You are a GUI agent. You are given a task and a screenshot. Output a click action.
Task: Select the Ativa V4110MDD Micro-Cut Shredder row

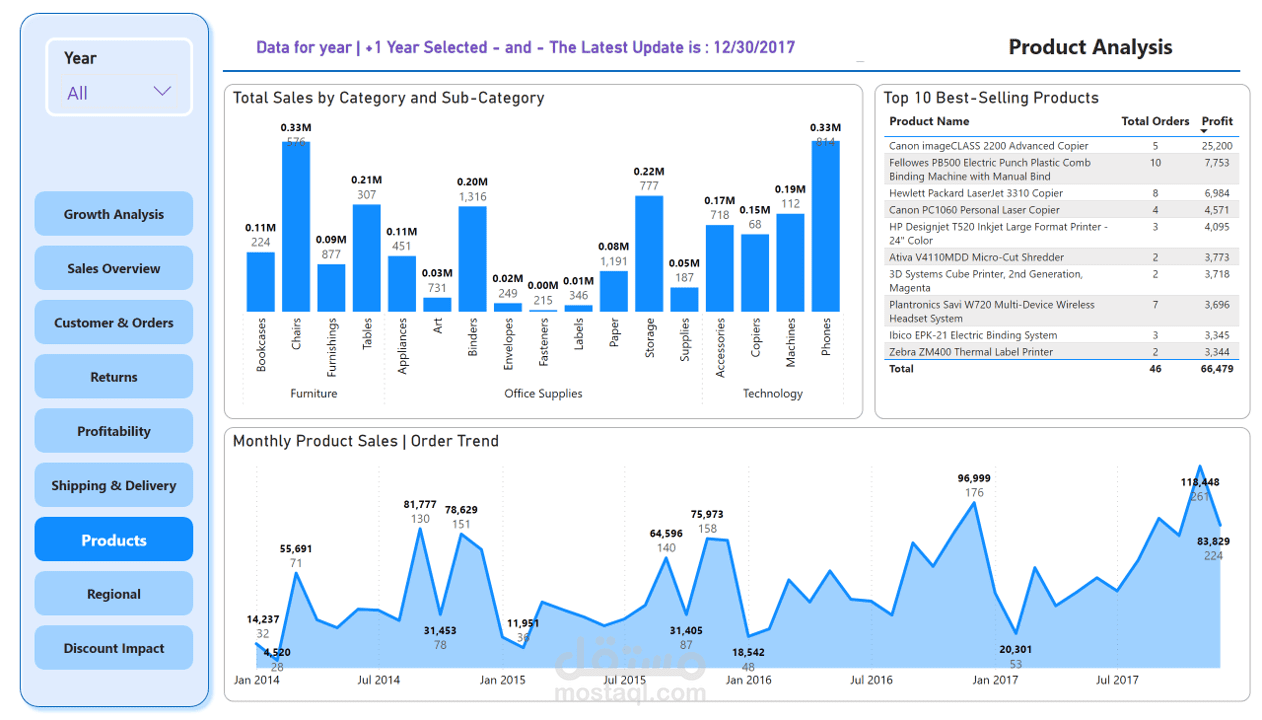point(1062,257)
